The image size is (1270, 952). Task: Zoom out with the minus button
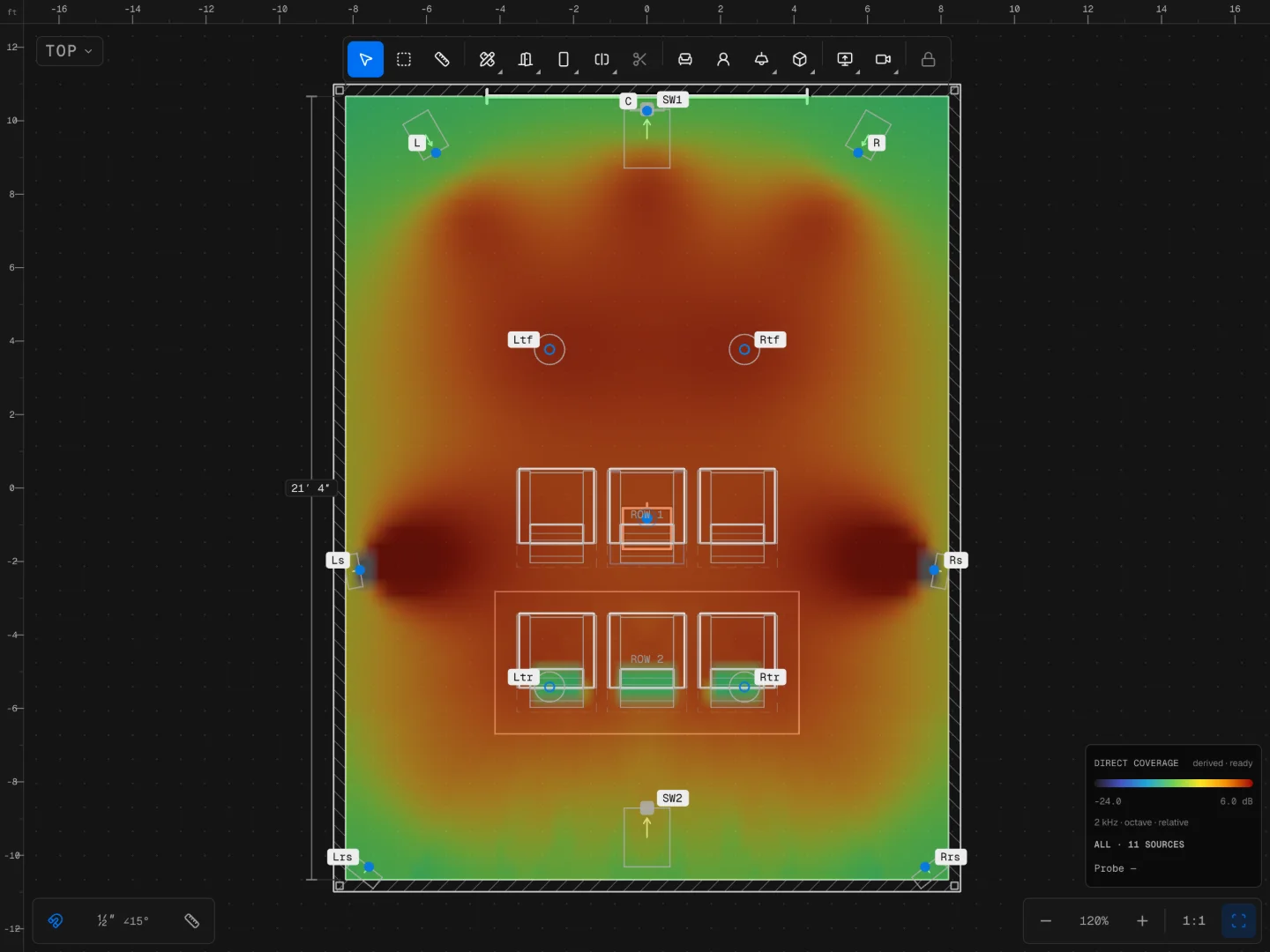pyautogui.click(x=1046, y=920)
